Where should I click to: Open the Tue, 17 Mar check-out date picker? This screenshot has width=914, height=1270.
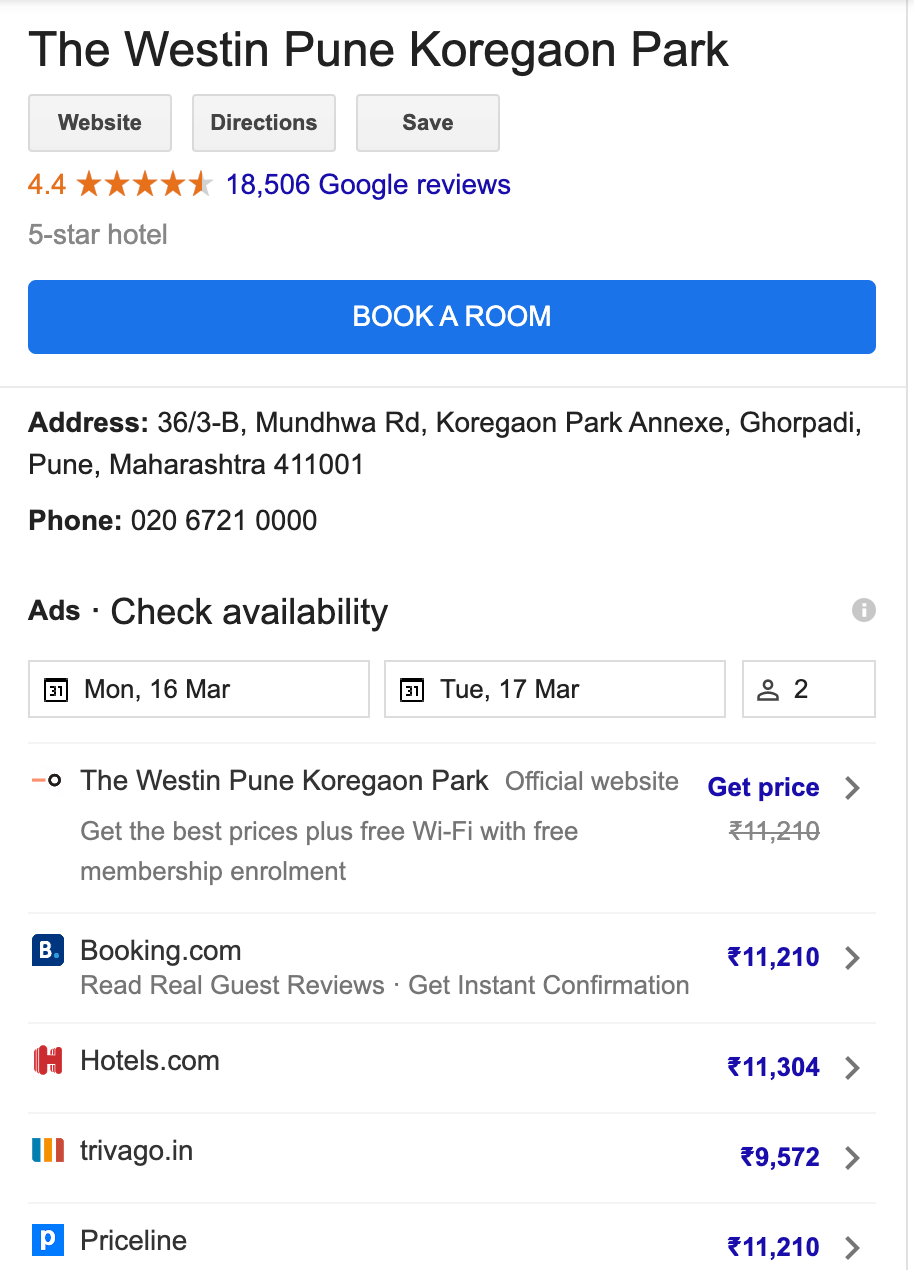(x=555, y=689)
